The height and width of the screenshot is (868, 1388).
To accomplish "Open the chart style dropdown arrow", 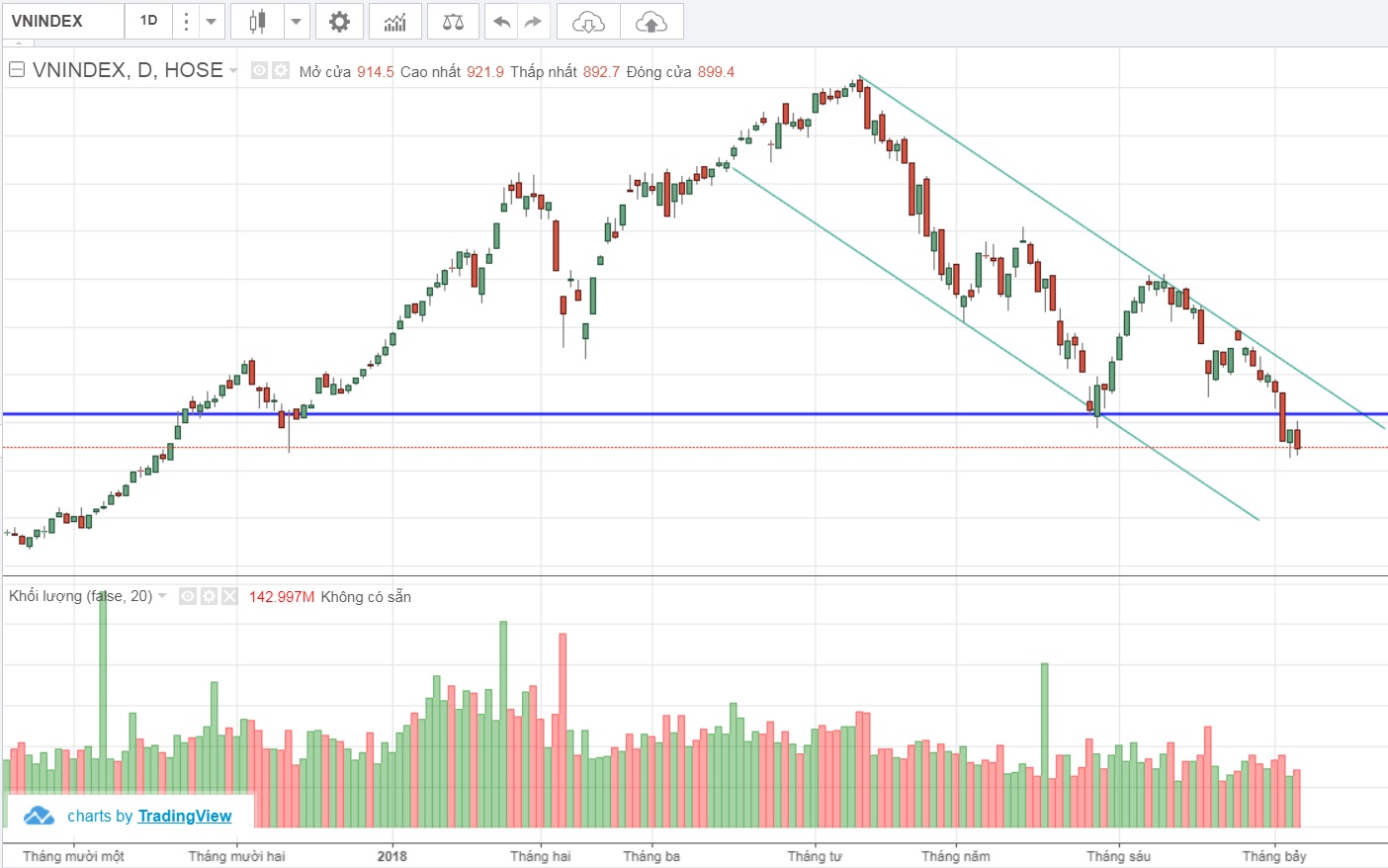I will coord(297,21).
